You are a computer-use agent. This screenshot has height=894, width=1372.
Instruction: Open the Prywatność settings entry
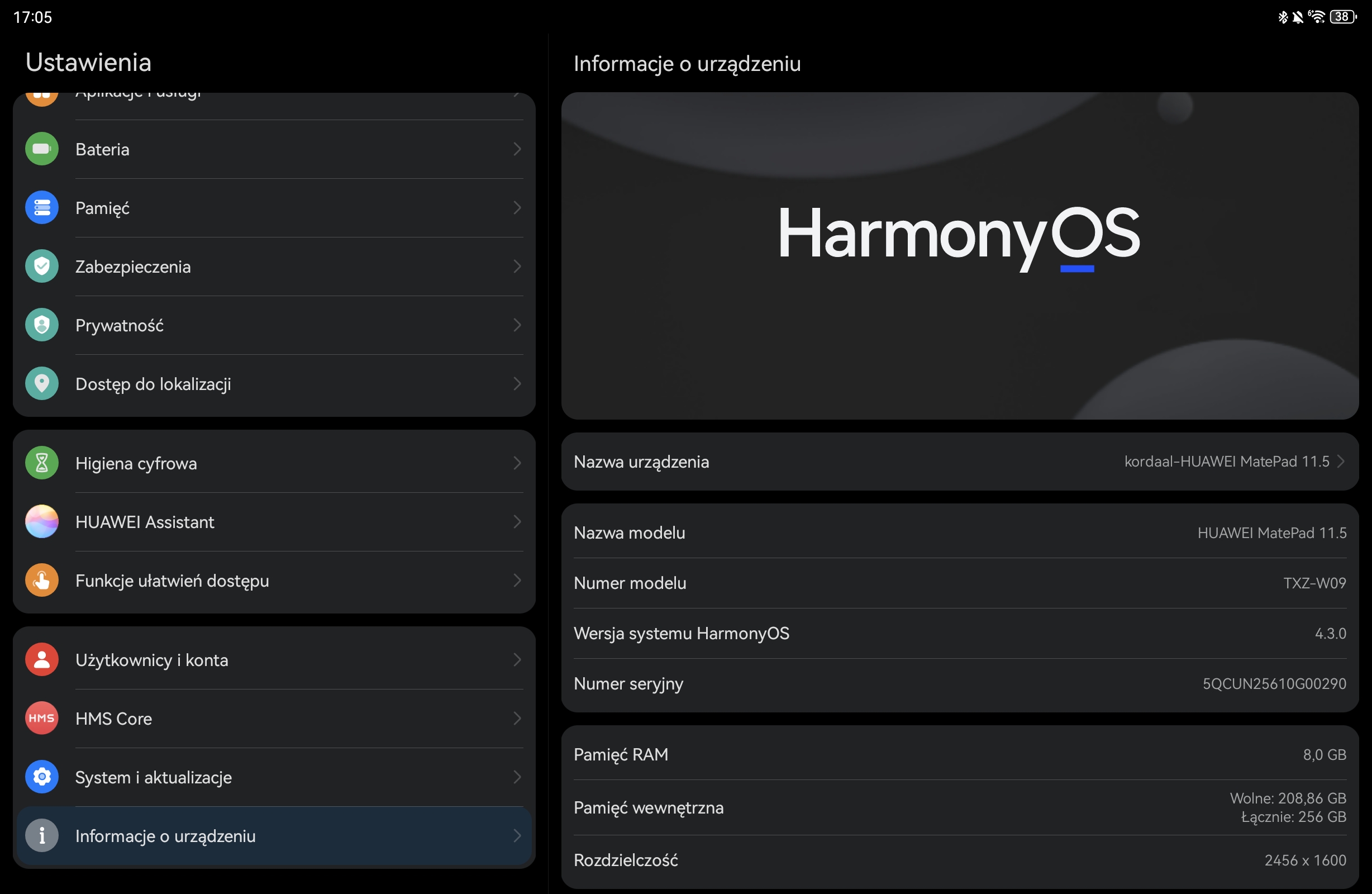[x=274, y=325]
